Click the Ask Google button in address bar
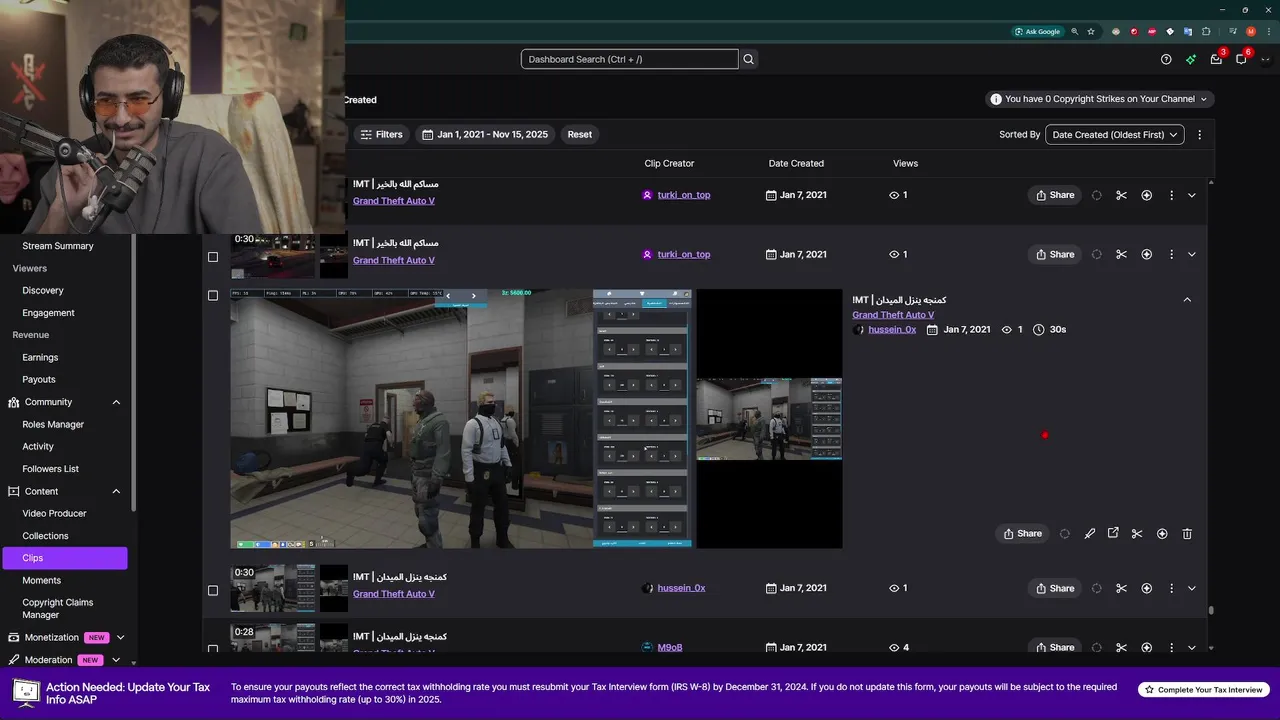1280x720 pixels. tap(1037, 31)
